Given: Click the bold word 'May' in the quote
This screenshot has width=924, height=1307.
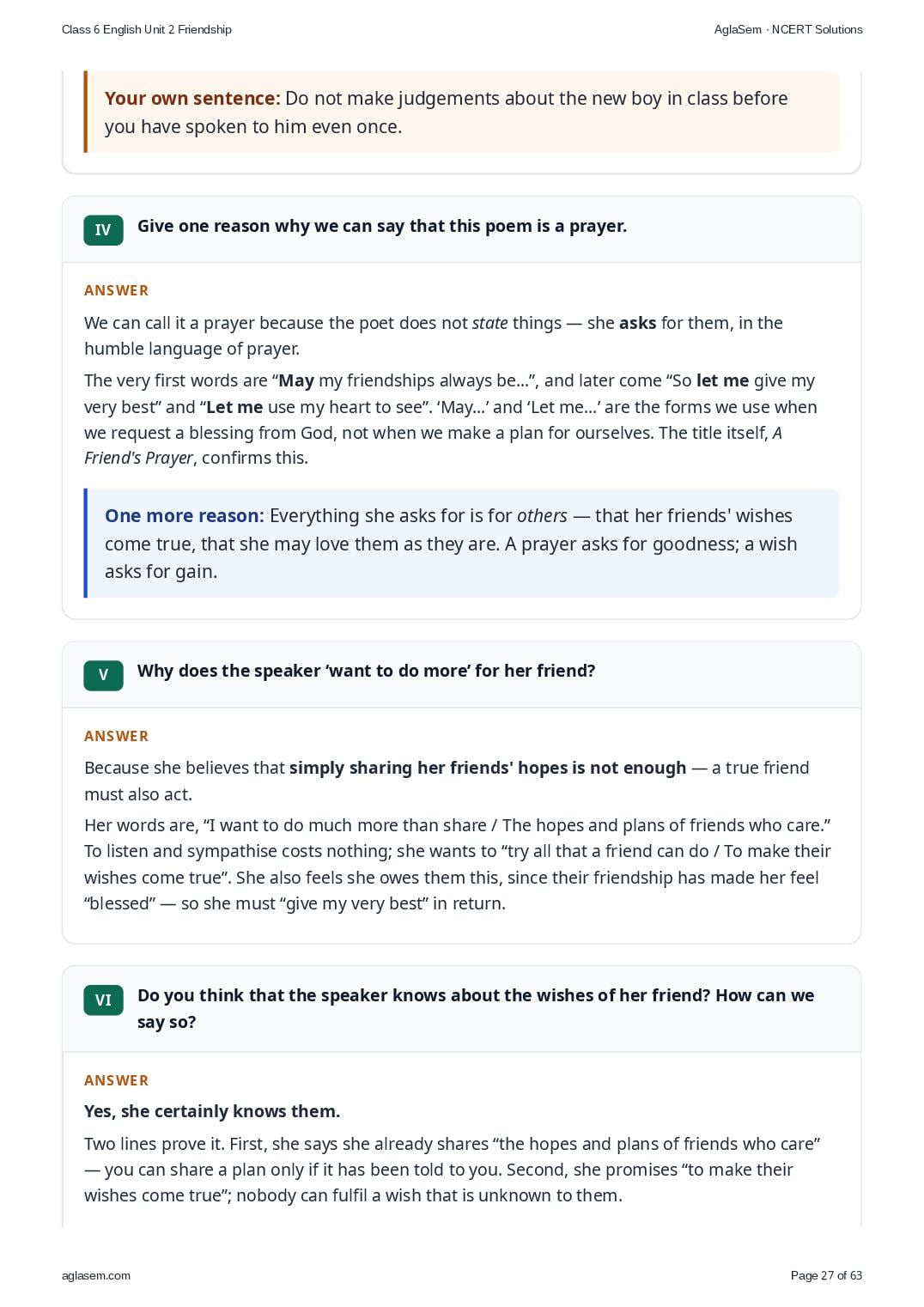Looking at the screenshot, I should point(296,380).
